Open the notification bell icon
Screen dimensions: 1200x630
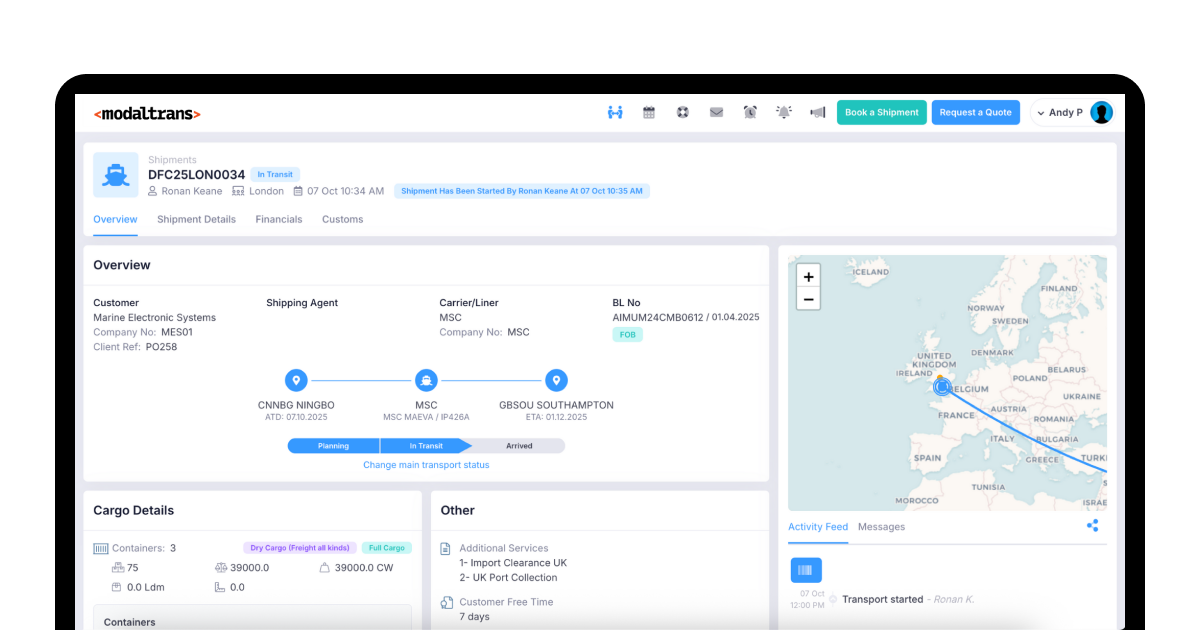[784, 112]
